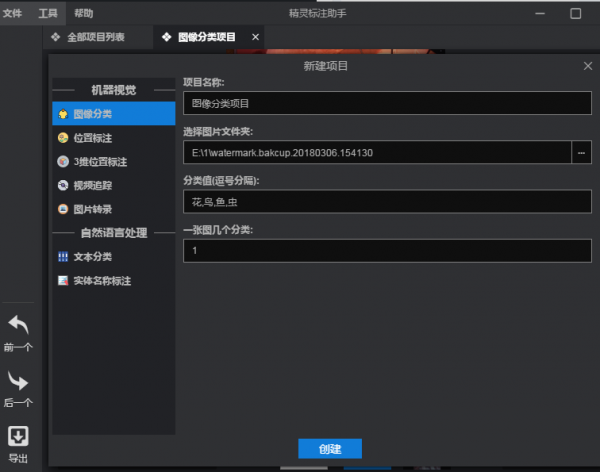
Task: Focus the 一张图几个分类 input field
Action: pos(387,251)
